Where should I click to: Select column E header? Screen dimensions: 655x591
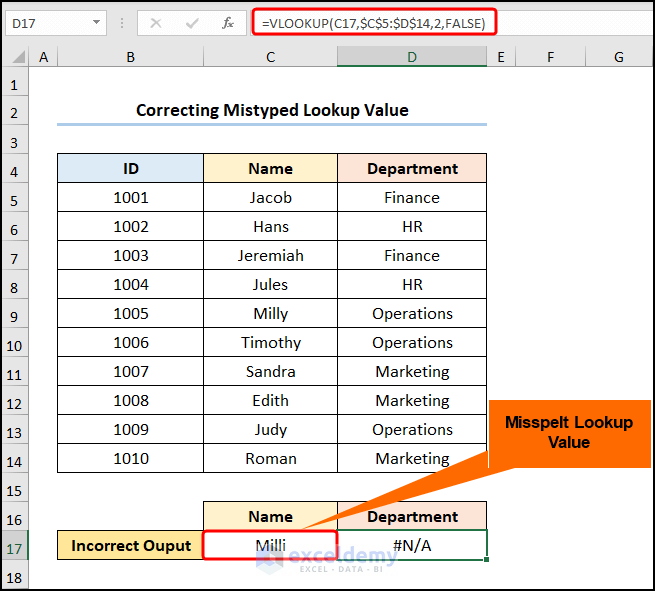pyautogui.click(x=501, y=57)
